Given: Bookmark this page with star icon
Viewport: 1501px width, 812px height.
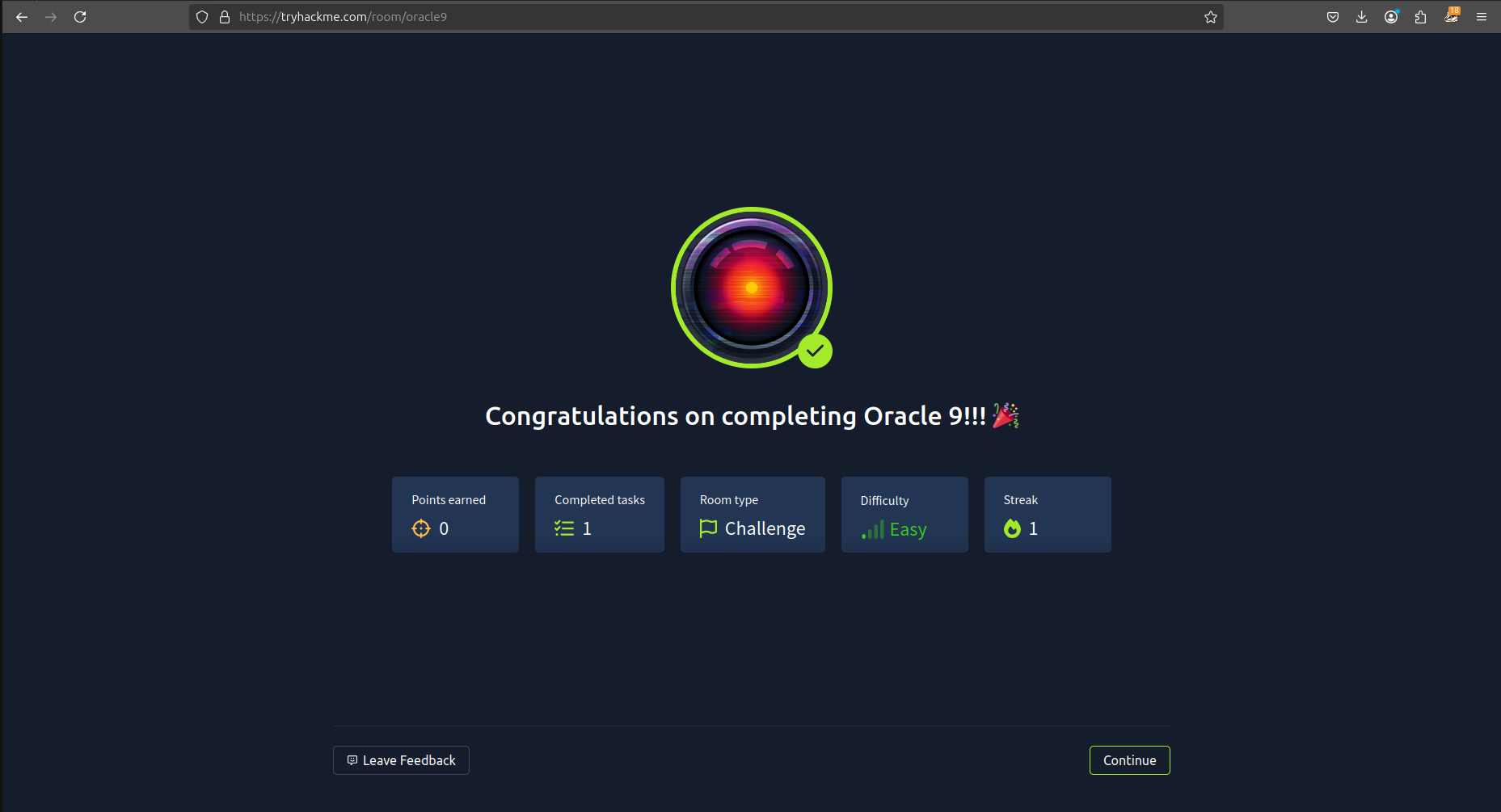Looking at the screenshot, I should [1210, 17].
